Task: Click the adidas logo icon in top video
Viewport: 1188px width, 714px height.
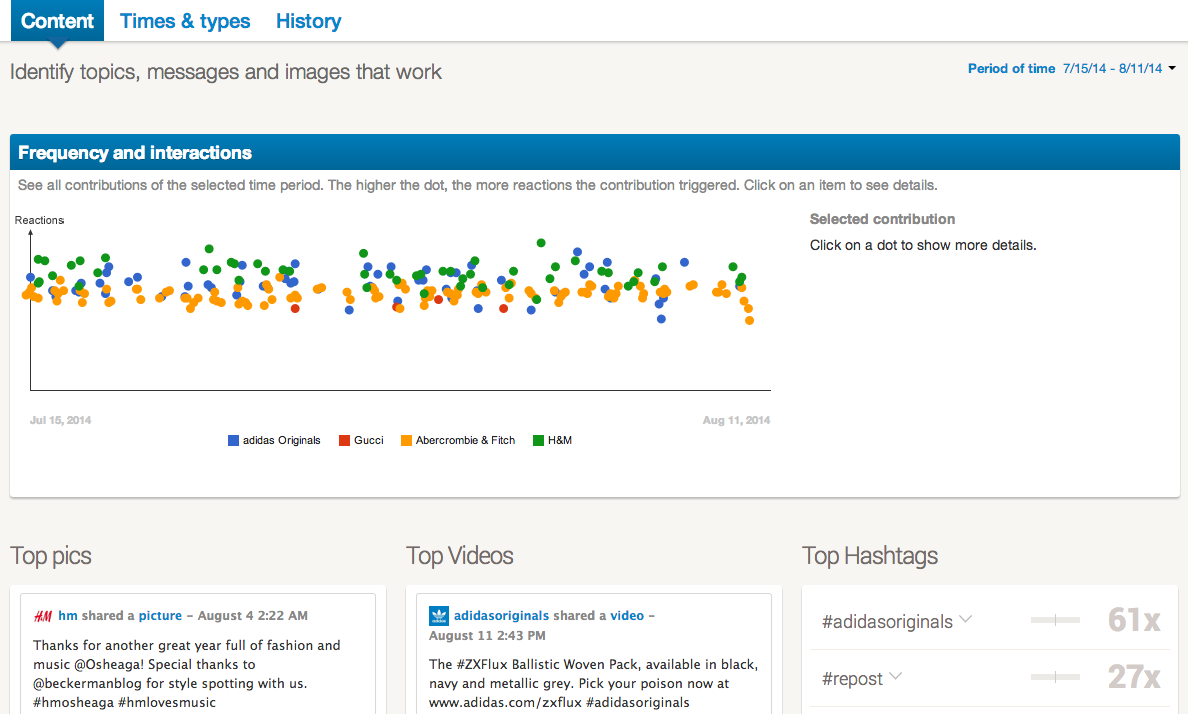Action: (439, 615)
